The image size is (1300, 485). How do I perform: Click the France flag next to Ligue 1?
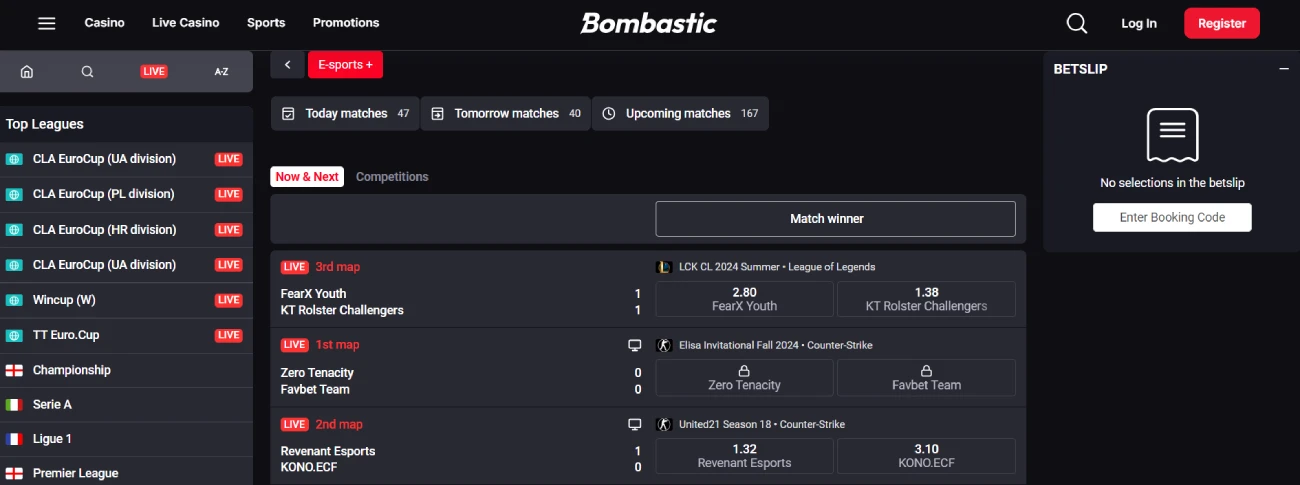(14, 439)
